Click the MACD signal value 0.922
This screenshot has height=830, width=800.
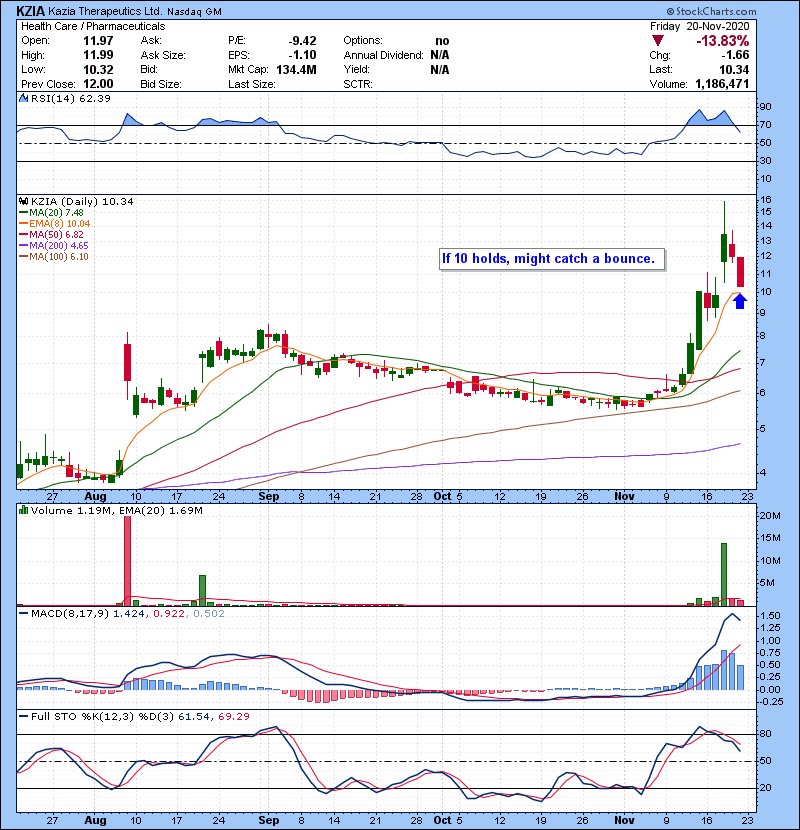169,614
